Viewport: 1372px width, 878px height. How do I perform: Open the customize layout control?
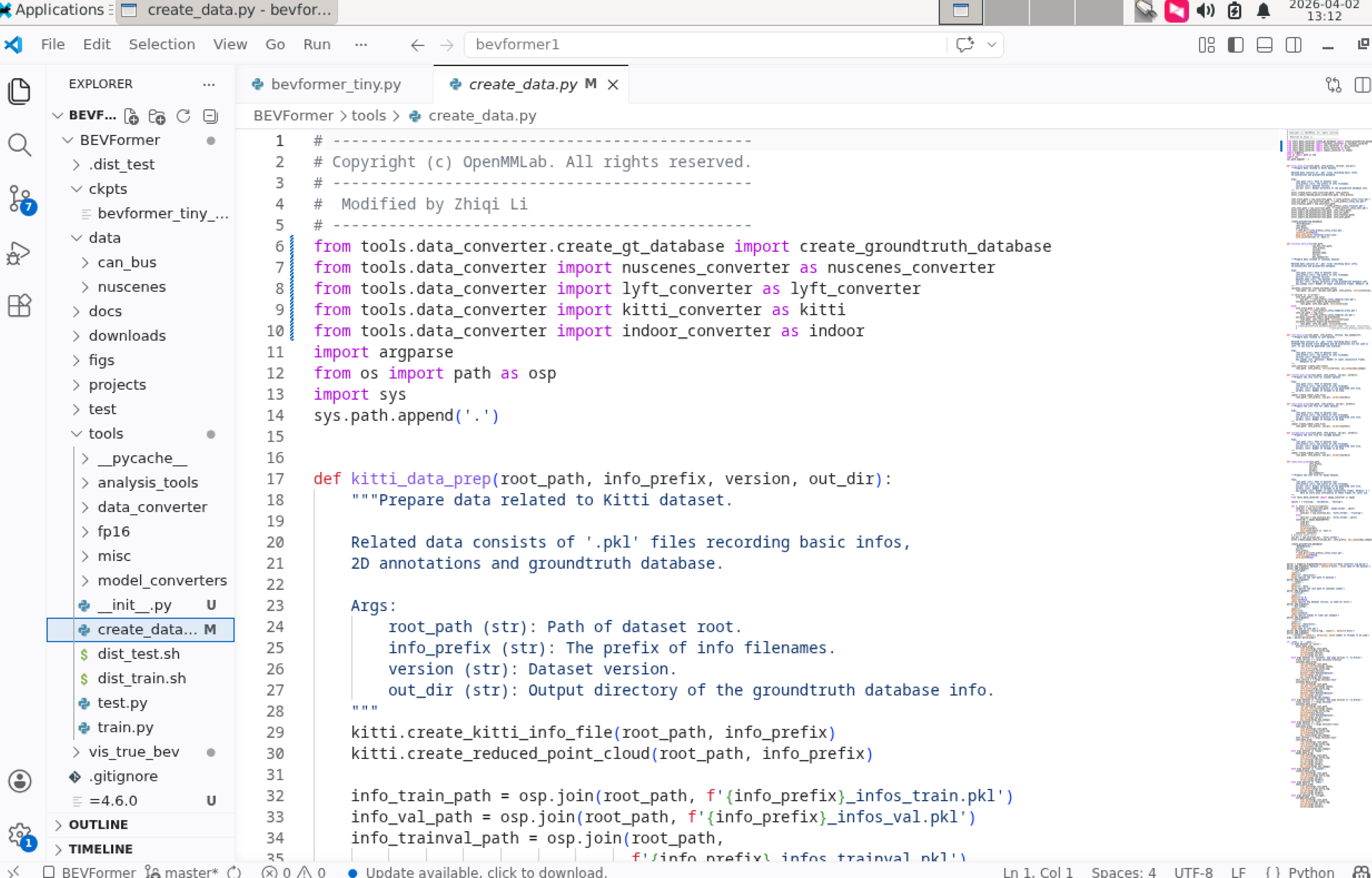1207,45
